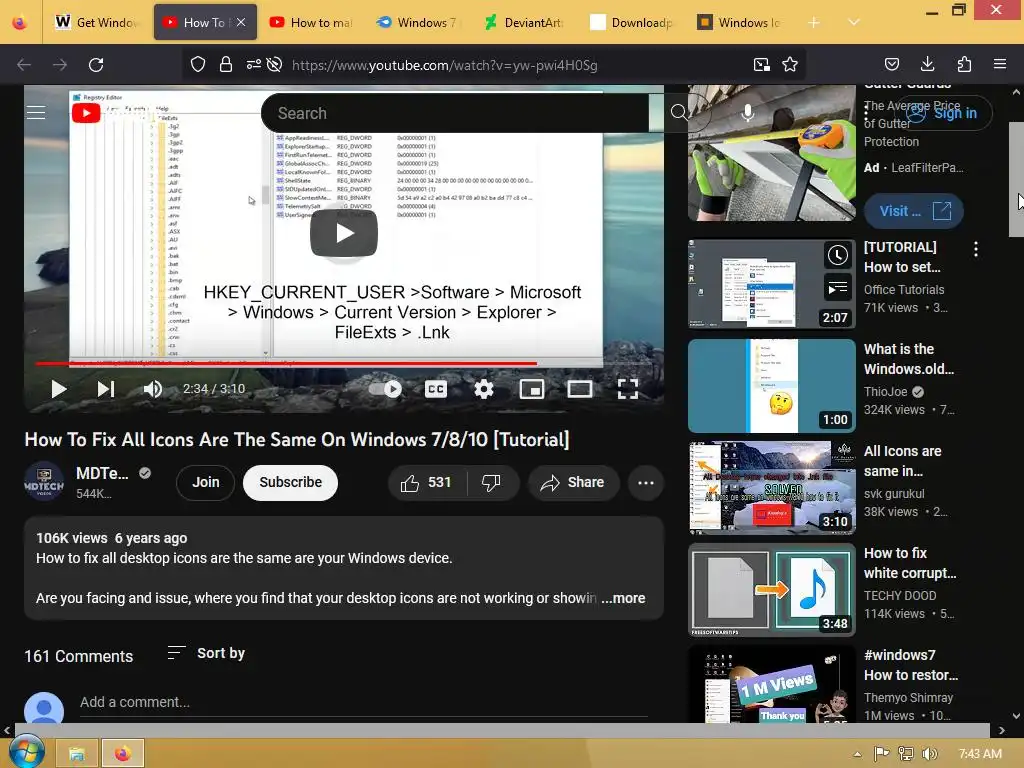The height and width of the screenshot is (768, 1024).
Task: Switch to theater mode
Action: point(580,389)
